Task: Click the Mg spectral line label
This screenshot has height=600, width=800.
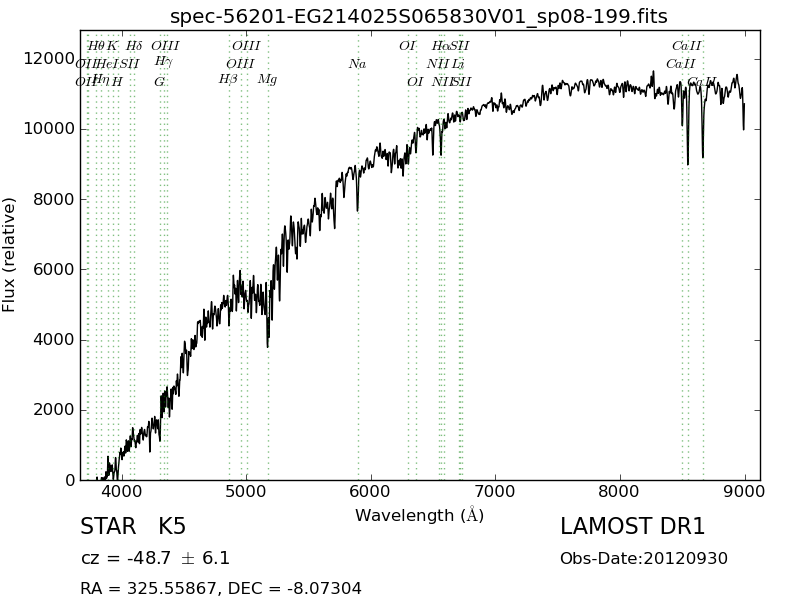Action: [267, 80]
